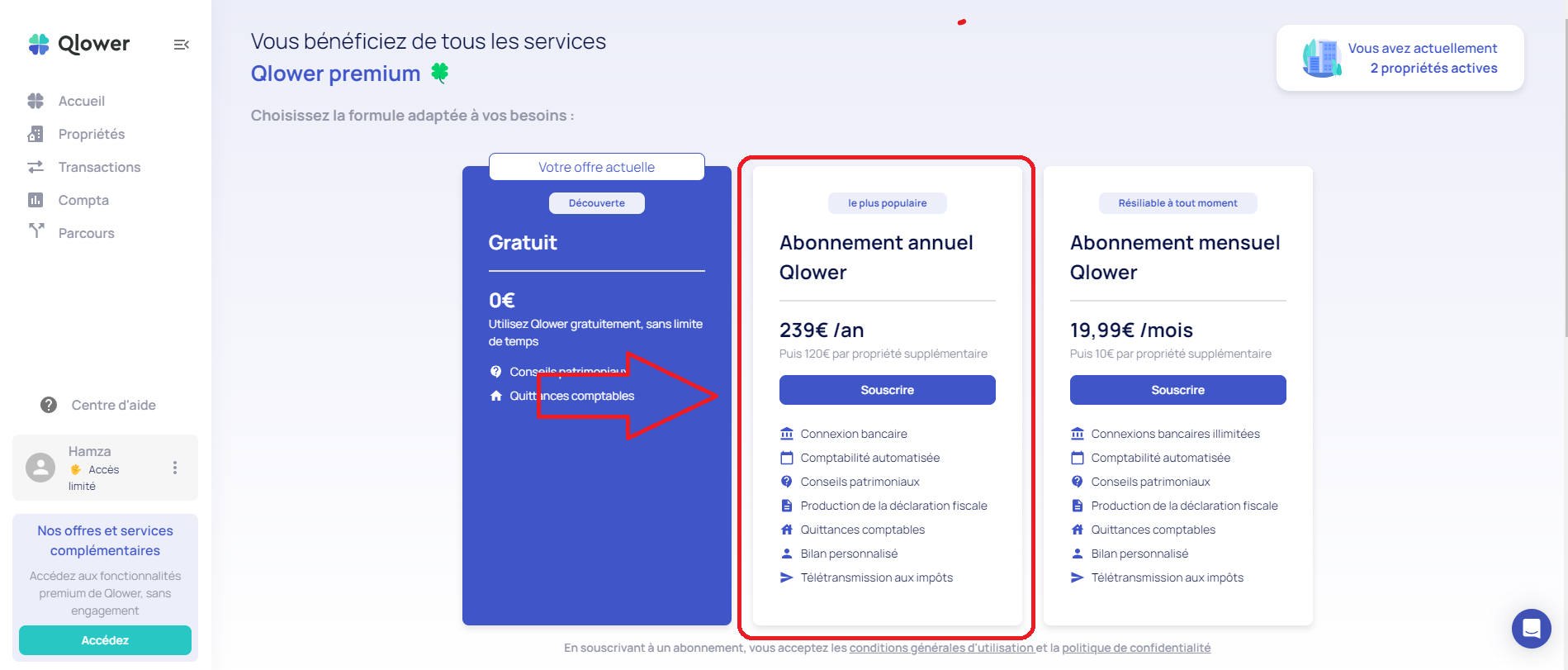Screen dimensions: 1568x670
Task: Click the 'Abonnement annuel Qlower' title
Action: click(x=876, y=258)
